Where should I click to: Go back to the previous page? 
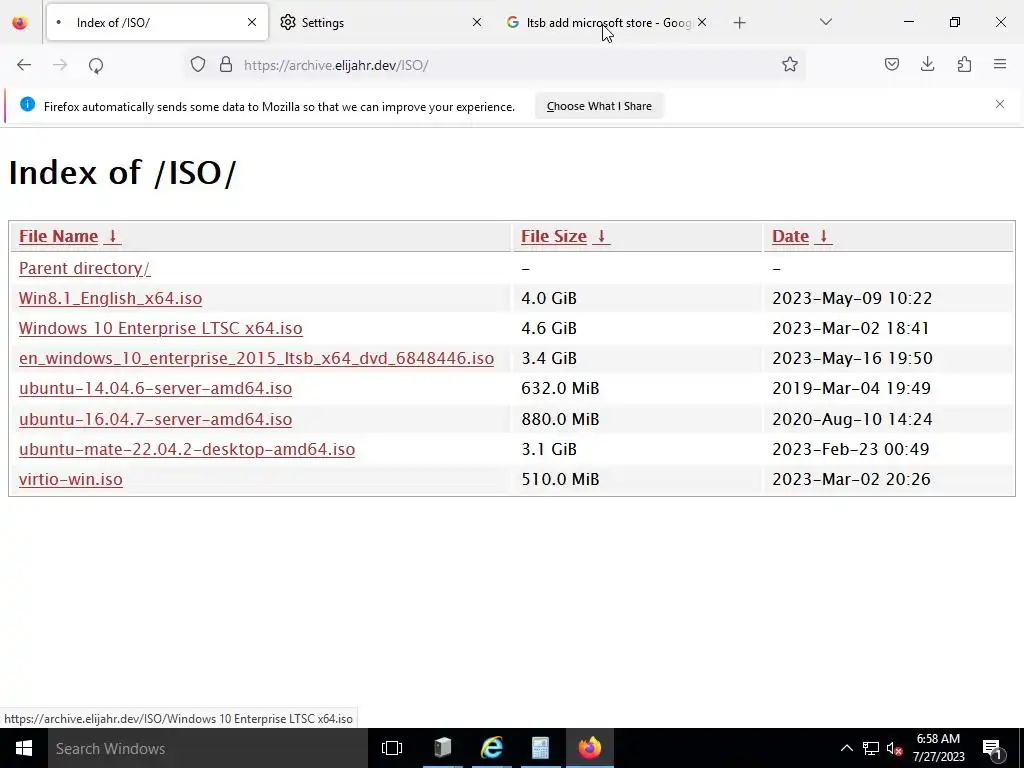(24, 65)
